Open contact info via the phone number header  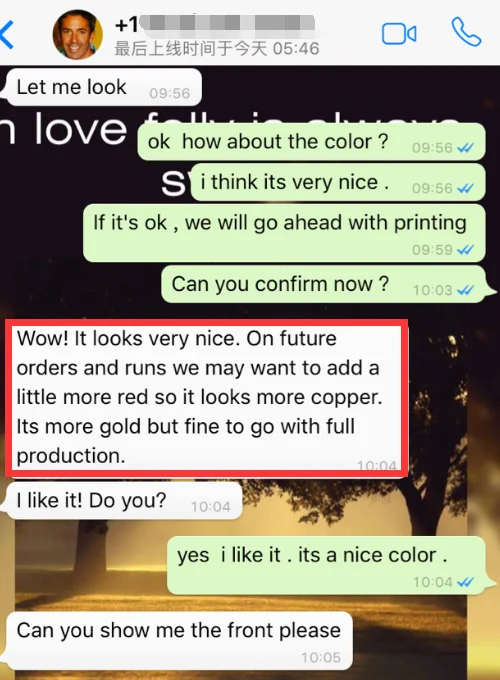coord(215,23)
